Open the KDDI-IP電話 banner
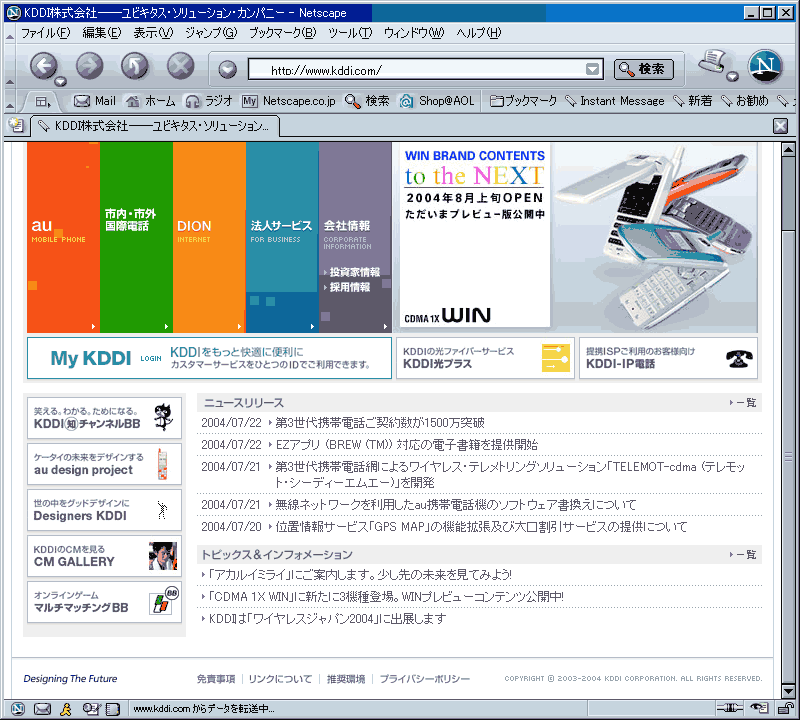 tap(668, 358)
